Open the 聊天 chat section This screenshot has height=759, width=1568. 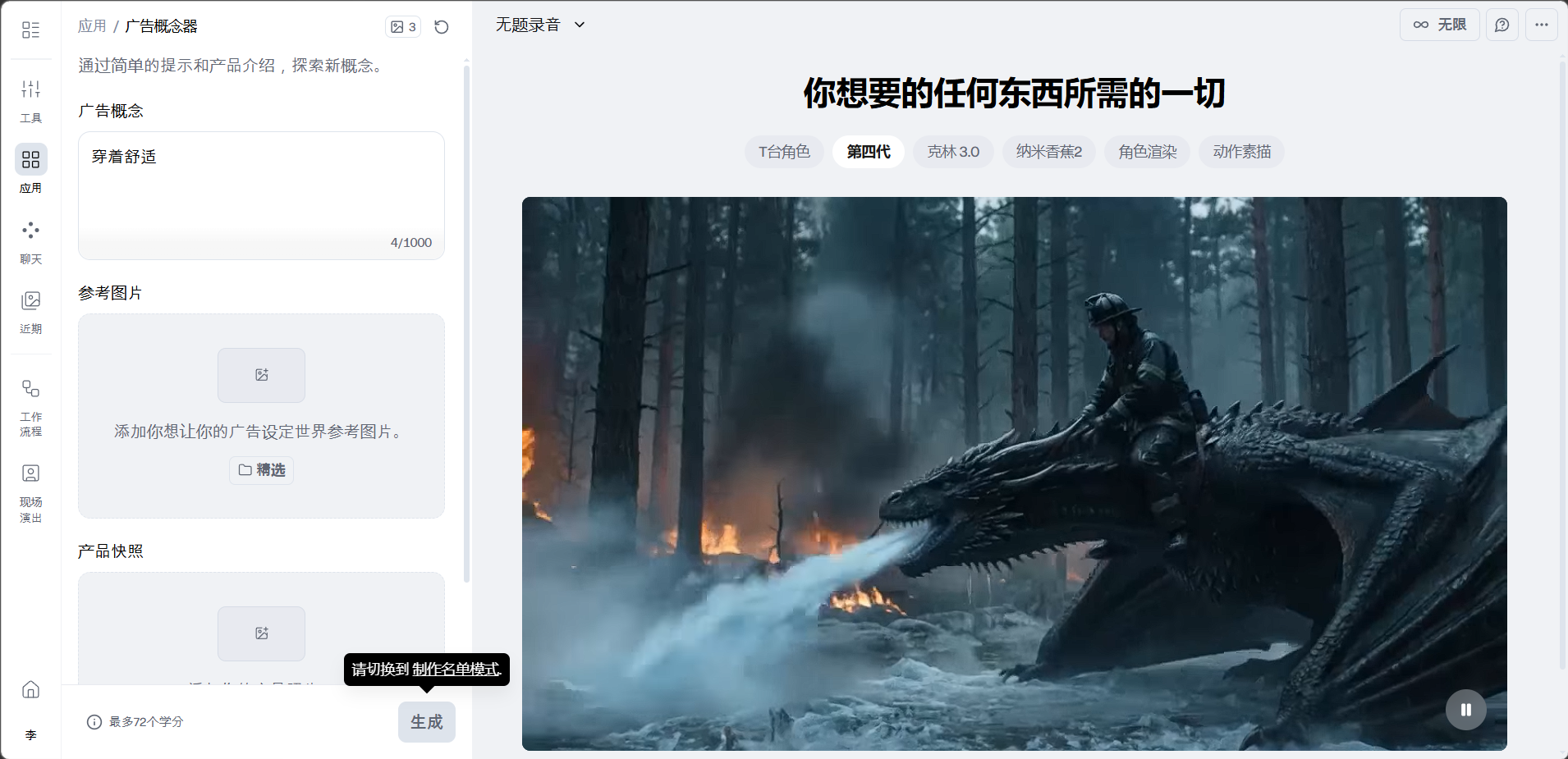tap(30, 241)
